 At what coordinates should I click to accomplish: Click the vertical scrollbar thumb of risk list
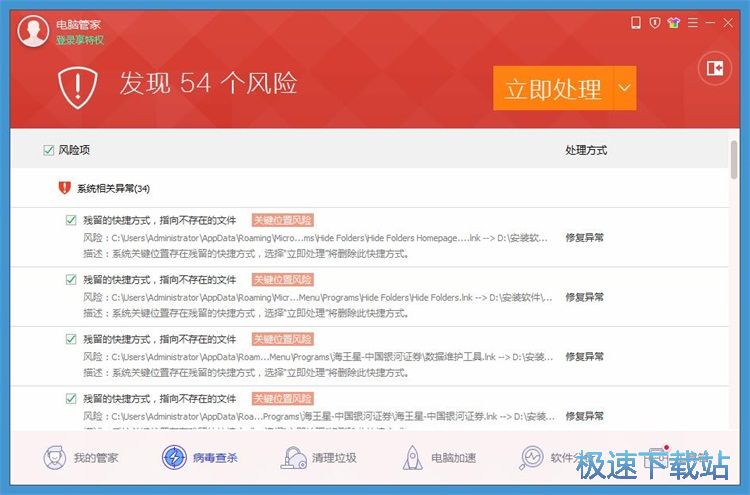click(734, 160)
